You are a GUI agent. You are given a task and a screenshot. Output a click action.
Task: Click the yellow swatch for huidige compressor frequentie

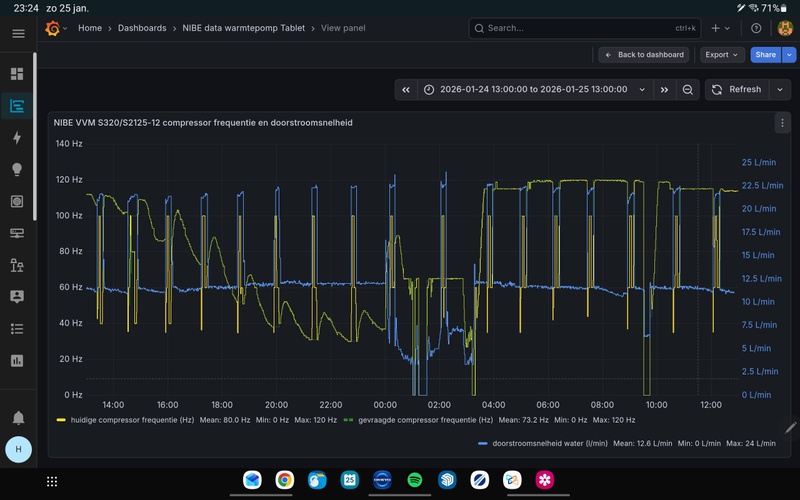coord(61,420)
